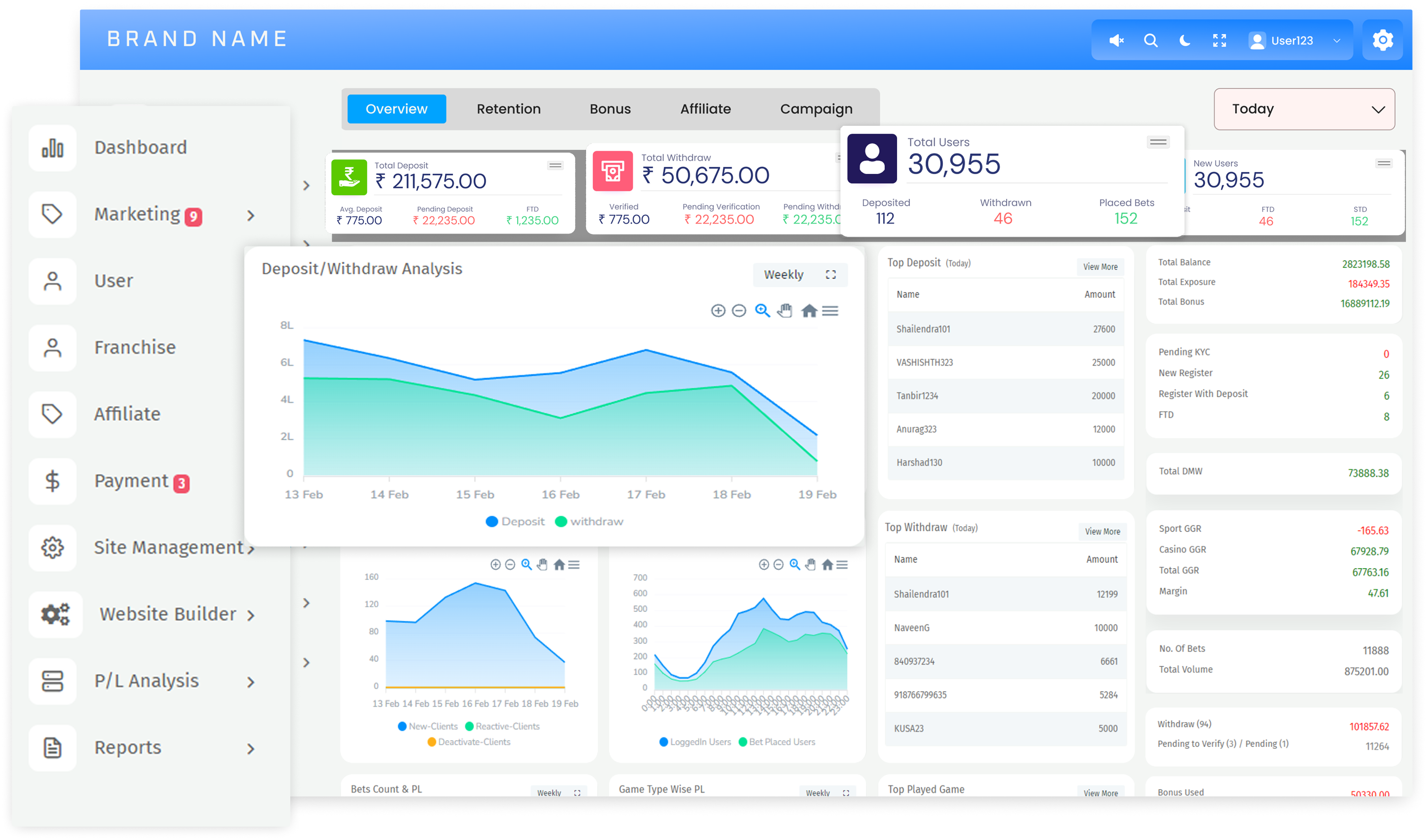Reset zoom with home icon on Deposit/Withdraw chart
Viewport: 1428px width, 840px height.
point(809,311)
